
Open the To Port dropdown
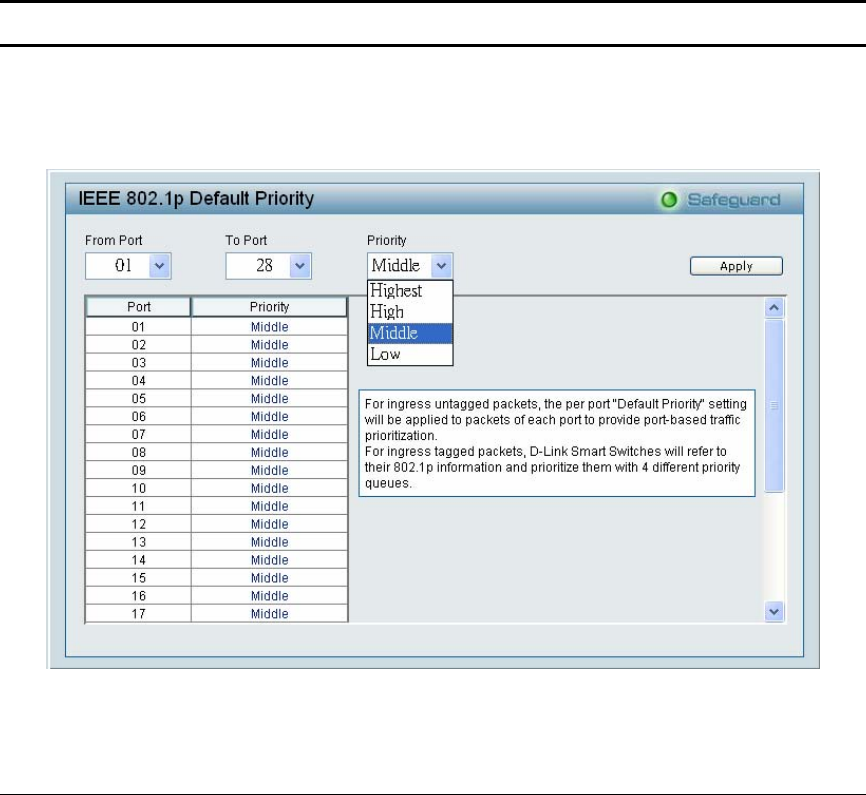coord(268,266)
